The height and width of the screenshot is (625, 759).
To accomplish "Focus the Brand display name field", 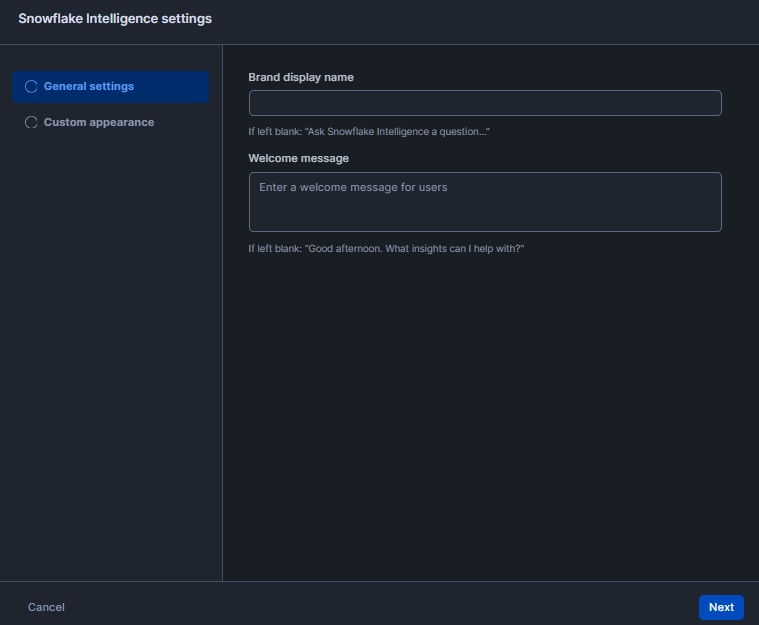I will point(485,103).
